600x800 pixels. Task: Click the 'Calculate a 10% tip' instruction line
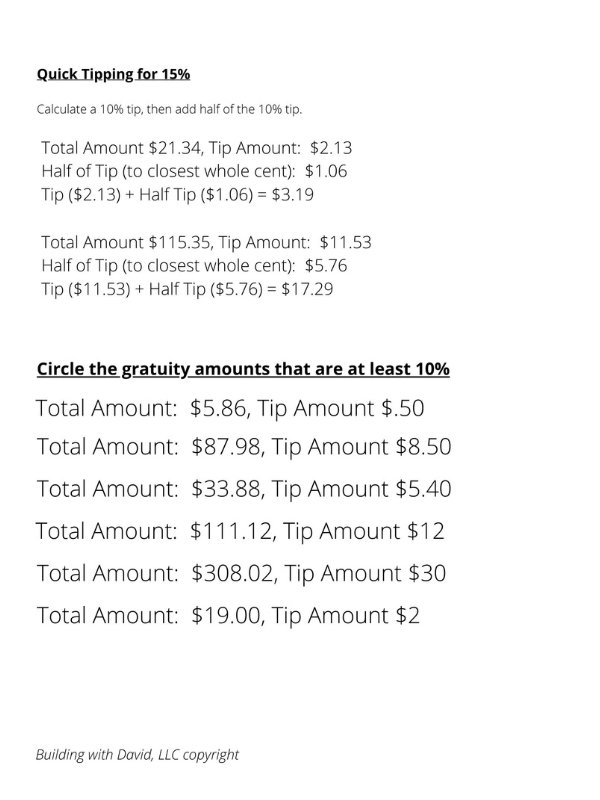coord(169,110)
